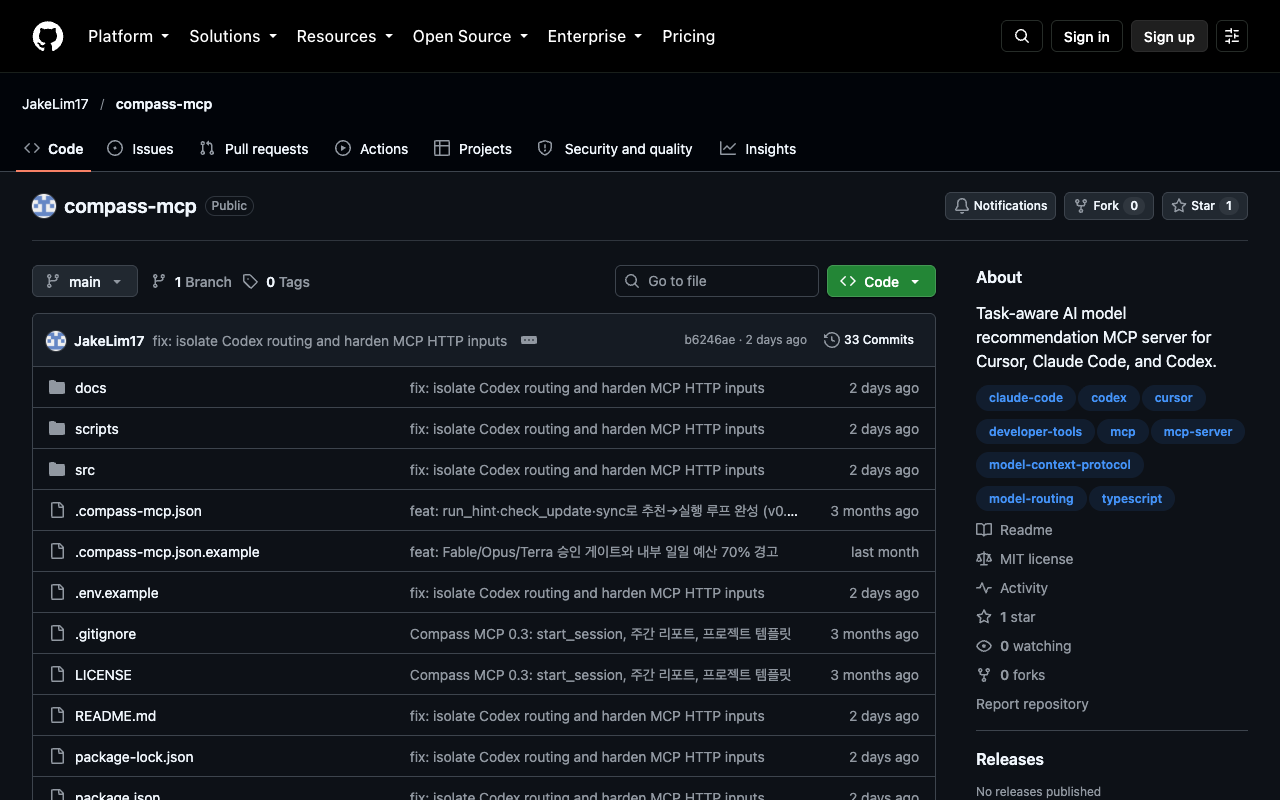
Task: Open the Pull requests tab
Action: (254, 149)
